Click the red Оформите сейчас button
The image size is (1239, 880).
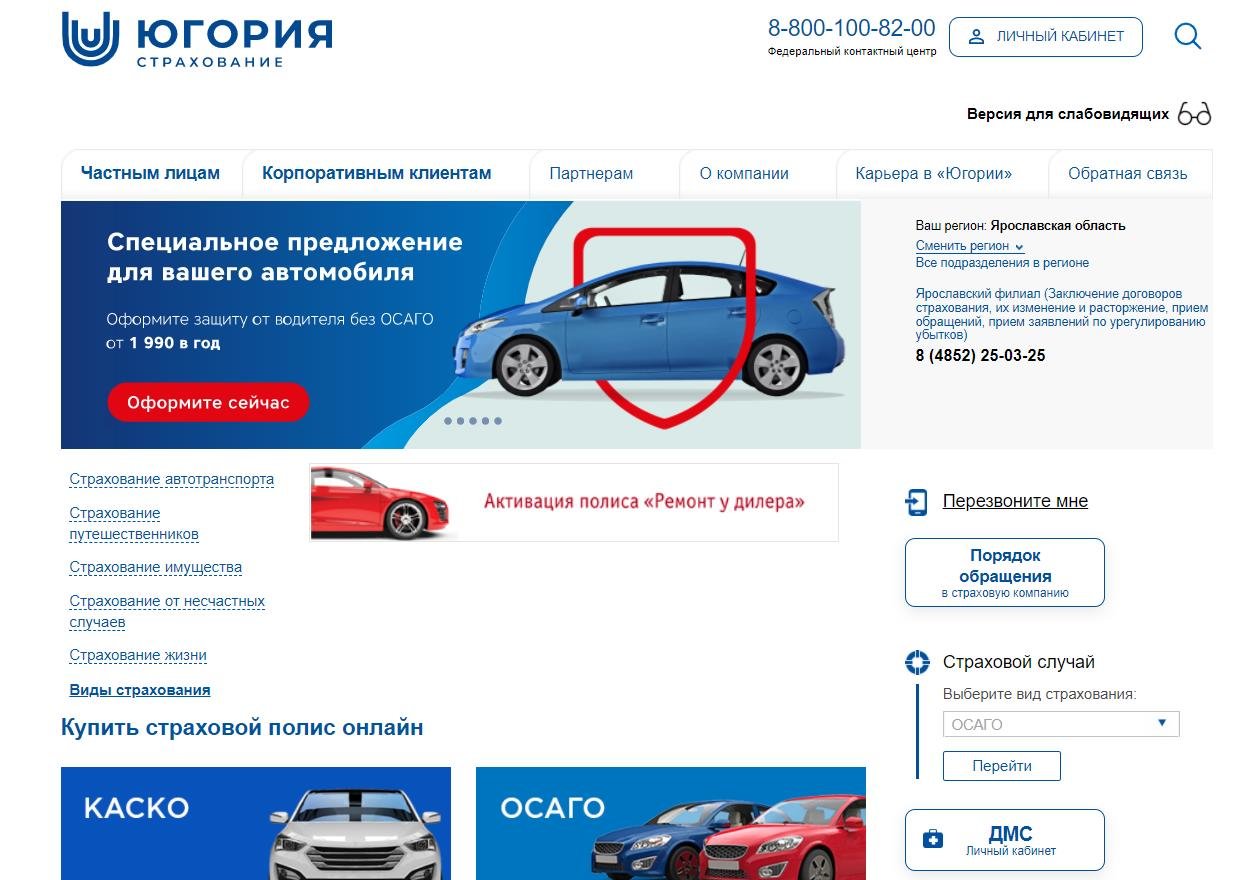click(x=208, y=403)
